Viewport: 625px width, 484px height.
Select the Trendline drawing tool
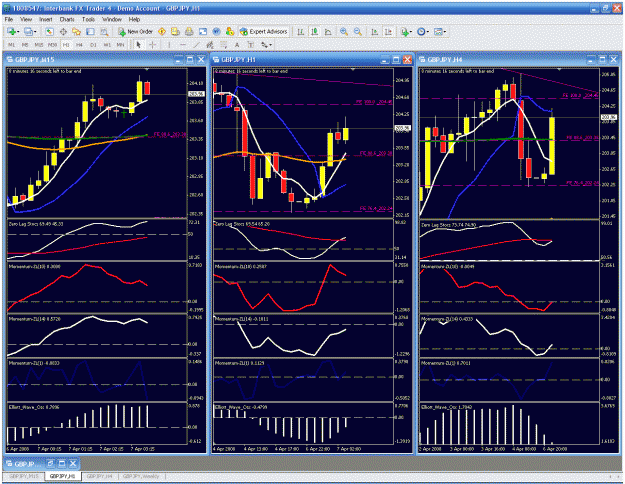click(x=197, y=45)
